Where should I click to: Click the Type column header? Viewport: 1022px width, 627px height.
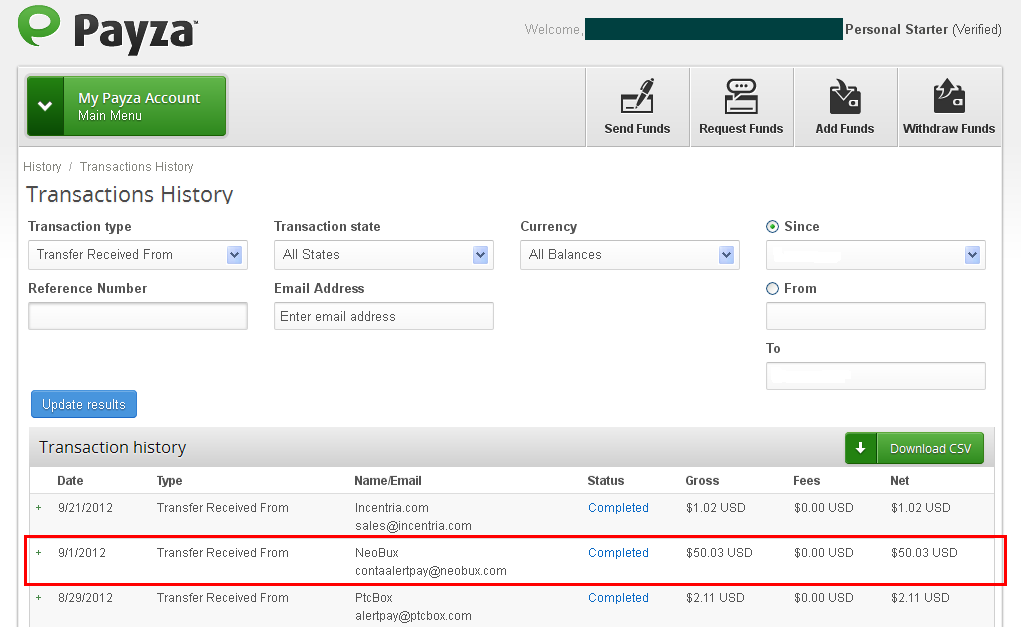169,481
